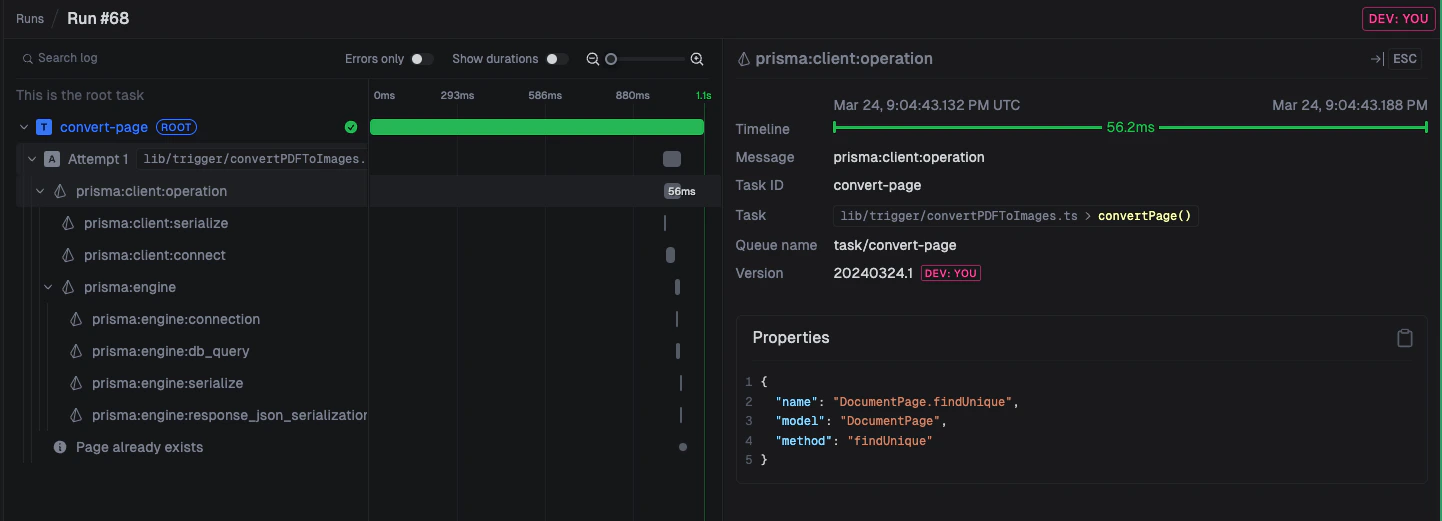The width and height of the screenshot is (1442, 521).
Task: Select the prisma:client:connect span
Action: tap(154, 255)
